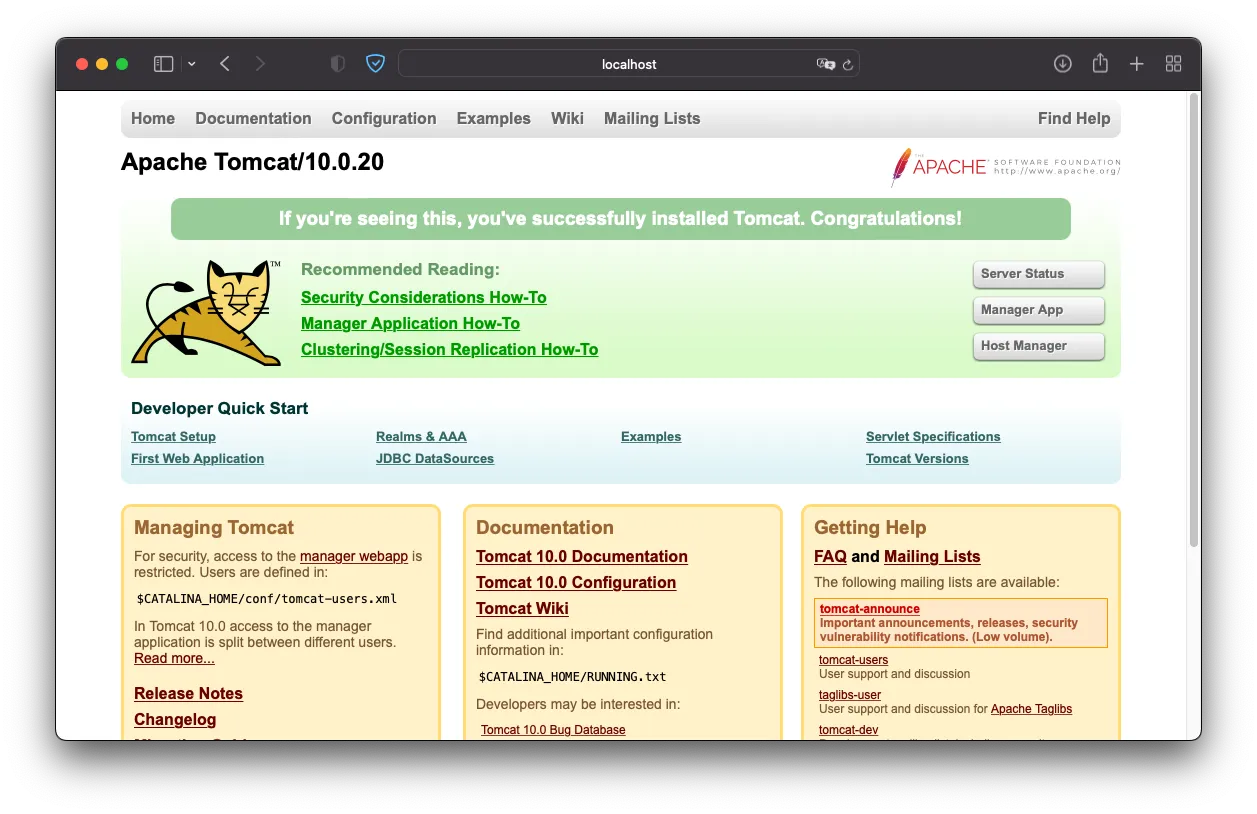Click the translate icon in address bar

825,64
